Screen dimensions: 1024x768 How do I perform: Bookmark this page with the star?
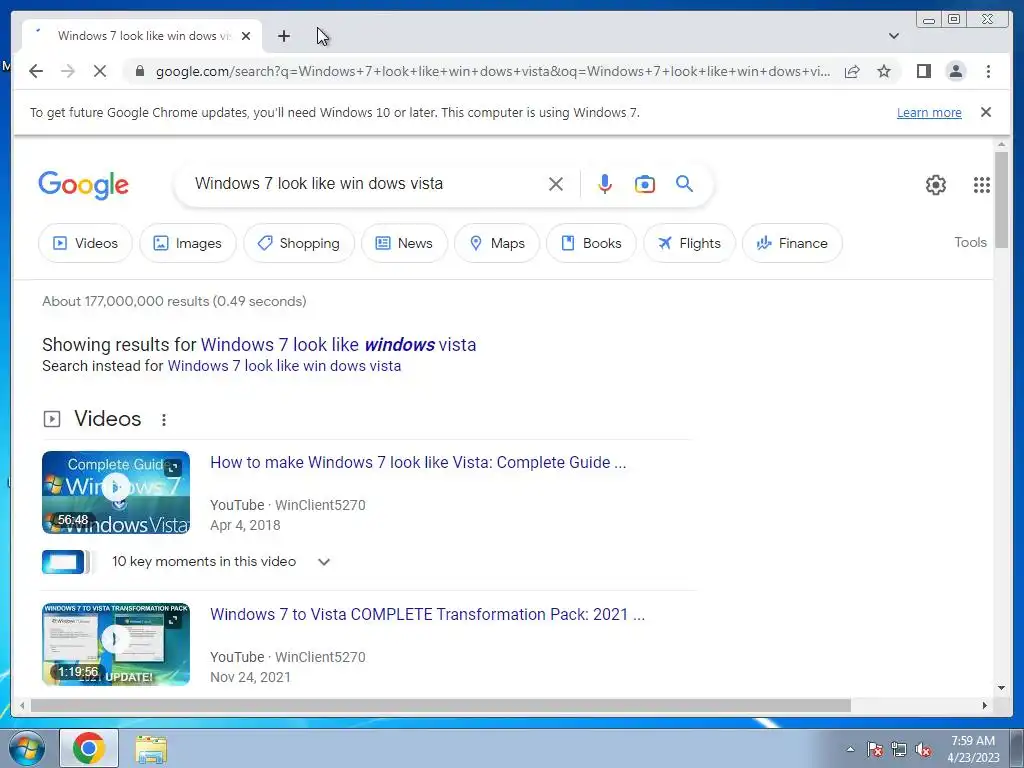[884, 71]
